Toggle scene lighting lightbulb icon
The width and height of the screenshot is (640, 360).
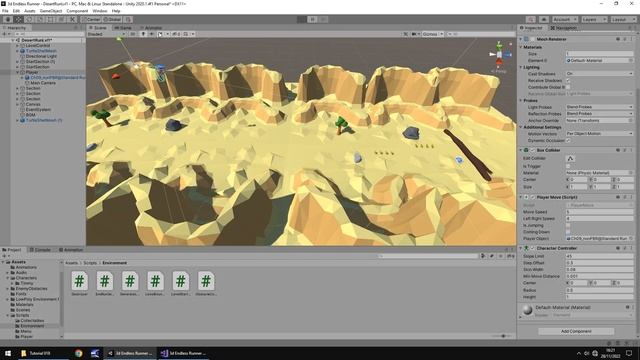tap(143, 34)
